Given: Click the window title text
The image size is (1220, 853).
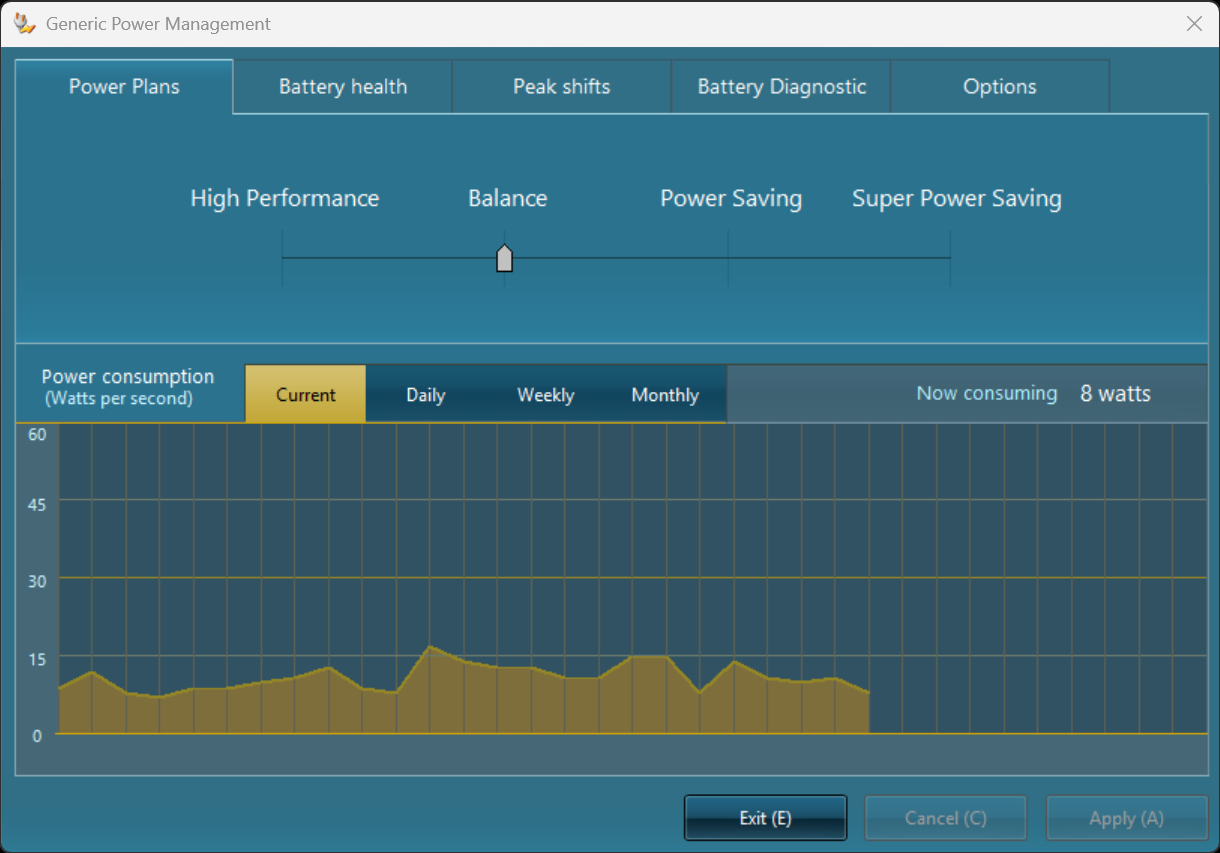Looking at the screenshot, I should pyautogui.click(x=158, y=24).
